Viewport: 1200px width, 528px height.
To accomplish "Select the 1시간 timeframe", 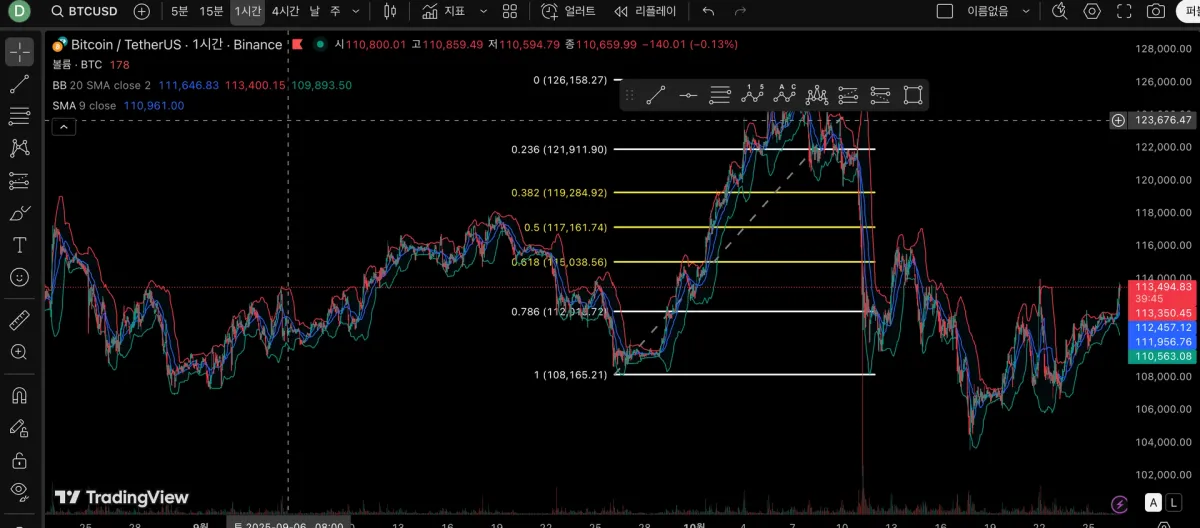I will [247, 11].
